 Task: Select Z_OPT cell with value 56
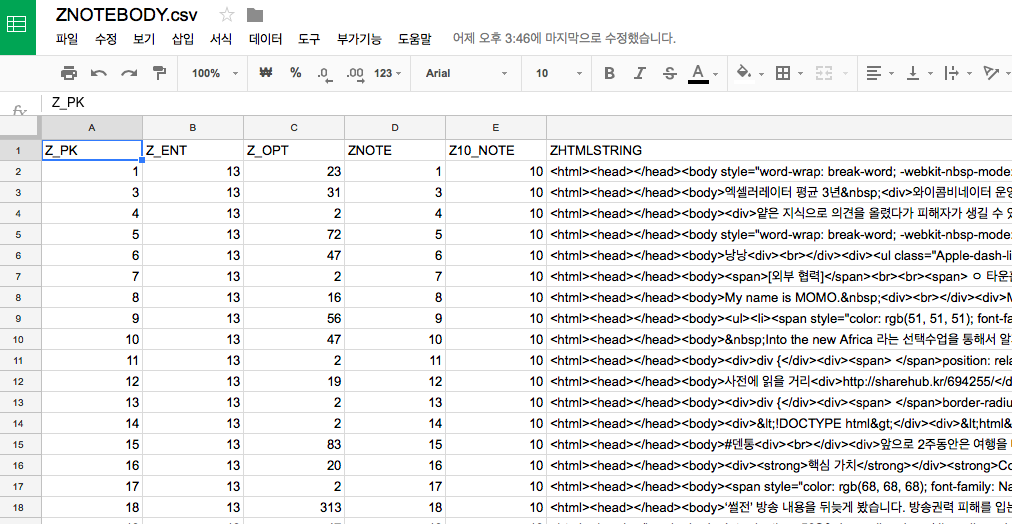(x=294, y=318)
